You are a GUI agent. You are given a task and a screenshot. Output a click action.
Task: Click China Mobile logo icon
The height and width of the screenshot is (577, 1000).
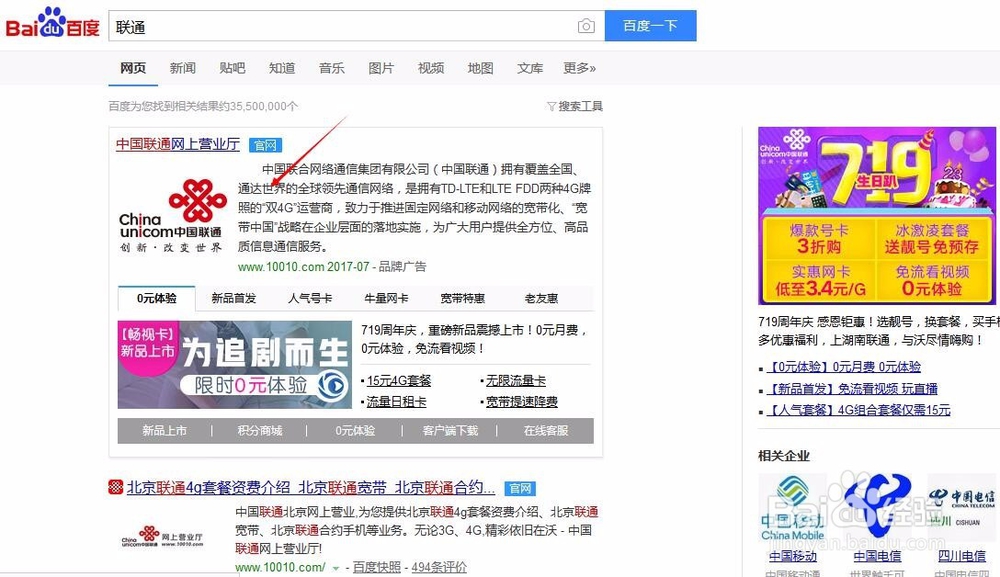[x=792, y=508]
